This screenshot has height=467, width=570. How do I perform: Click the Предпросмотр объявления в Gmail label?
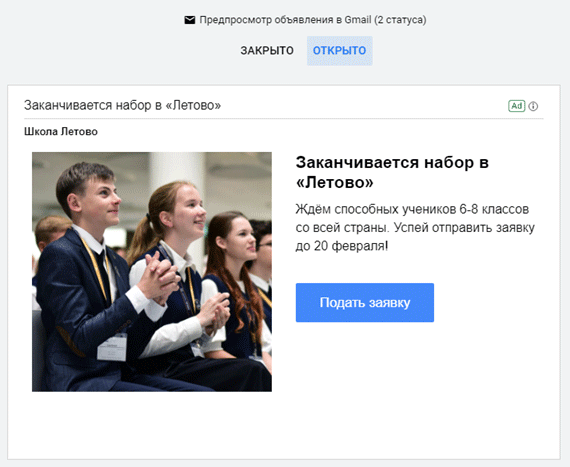pos(285,20)
